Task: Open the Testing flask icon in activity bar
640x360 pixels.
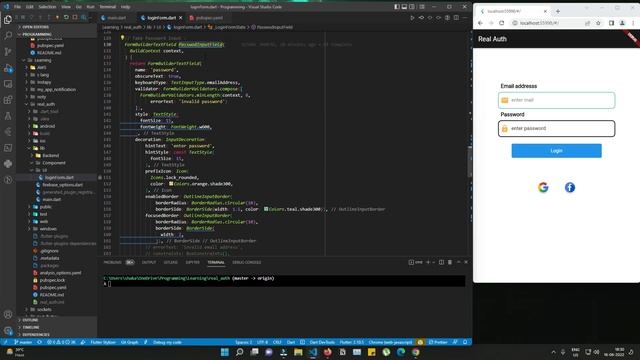Action: [8, 116]
